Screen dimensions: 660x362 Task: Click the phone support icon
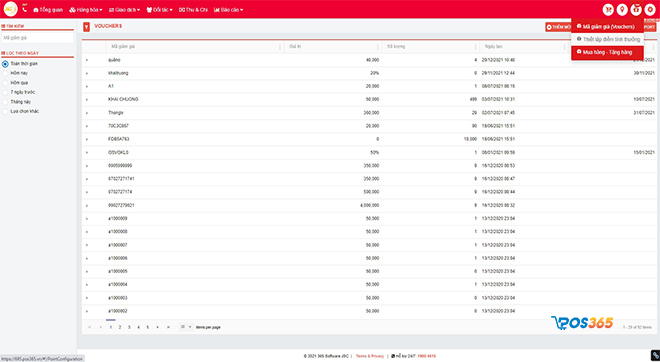(25, 9)
